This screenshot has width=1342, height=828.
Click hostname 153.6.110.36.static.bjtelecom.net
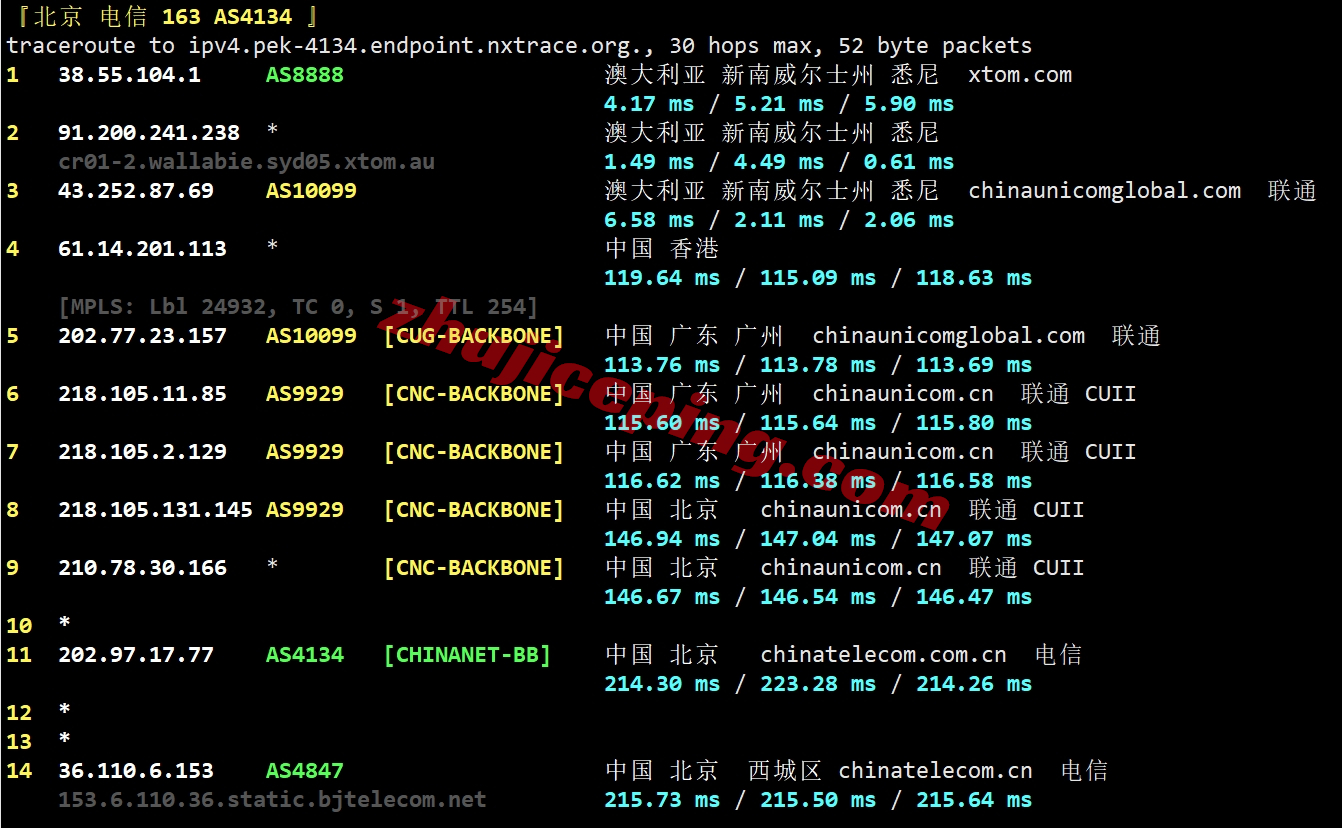click(272, 800)
